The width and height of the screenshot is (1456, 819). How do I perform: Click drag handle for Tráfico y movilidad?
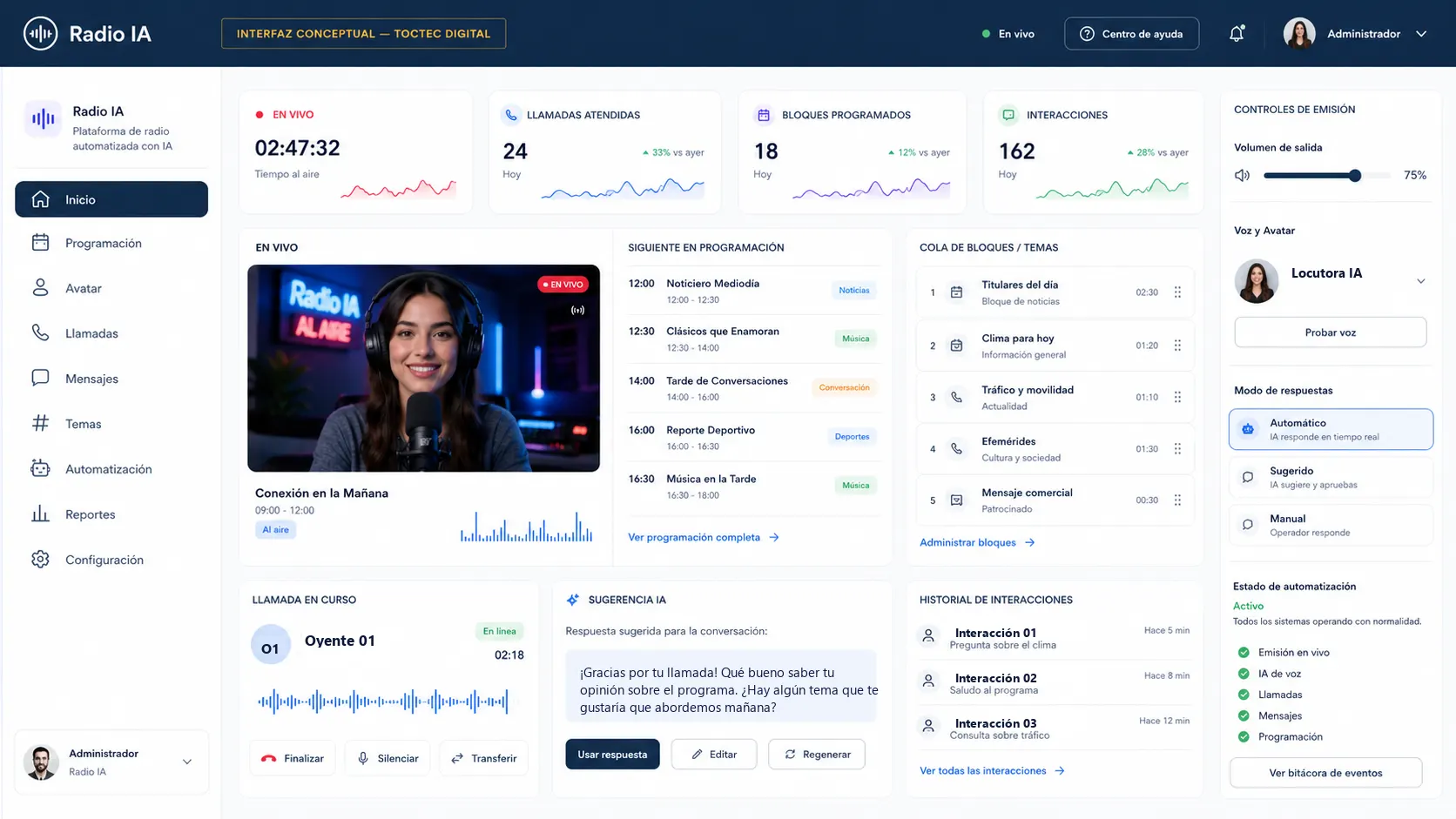pyautogui.click(x=1177, y=397)
